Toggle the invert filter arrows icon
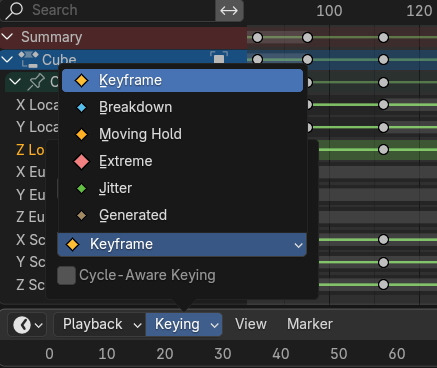The height and width of the screenshot is (368, 437). point(229,11)
